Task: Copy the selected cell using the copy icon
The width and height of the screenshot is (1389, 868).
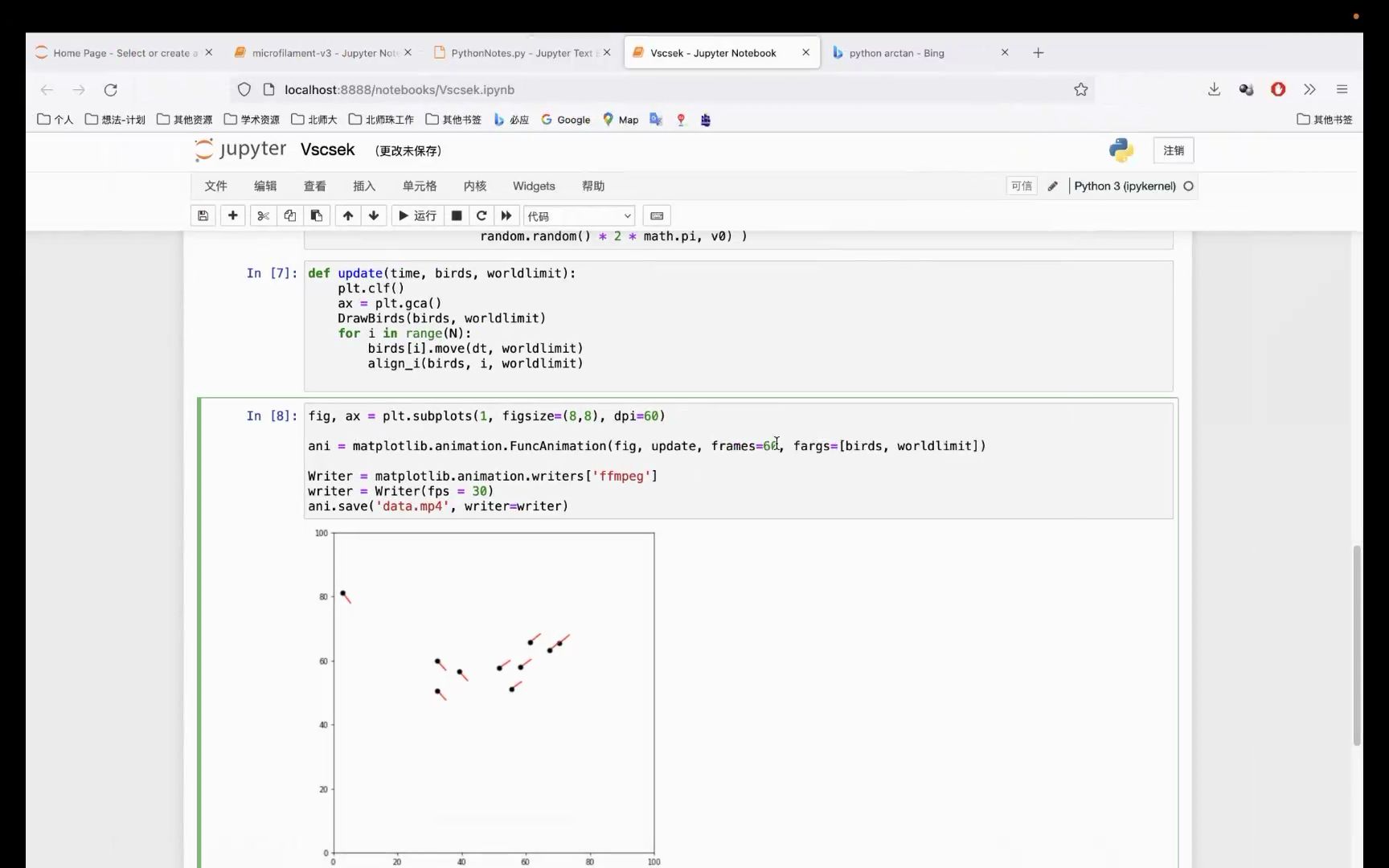Action: click(289, 215)
